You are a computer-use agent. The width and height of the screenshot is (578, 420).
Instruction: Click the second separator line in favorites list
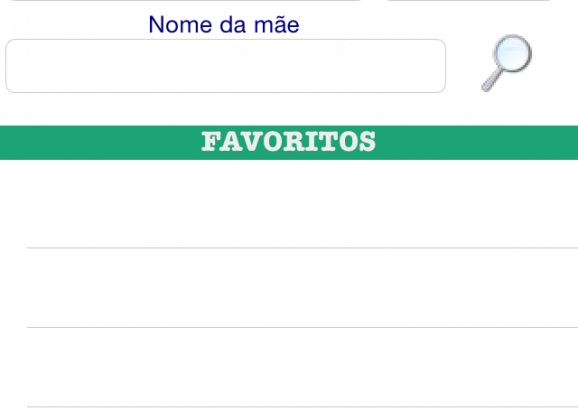pos(302,327)
